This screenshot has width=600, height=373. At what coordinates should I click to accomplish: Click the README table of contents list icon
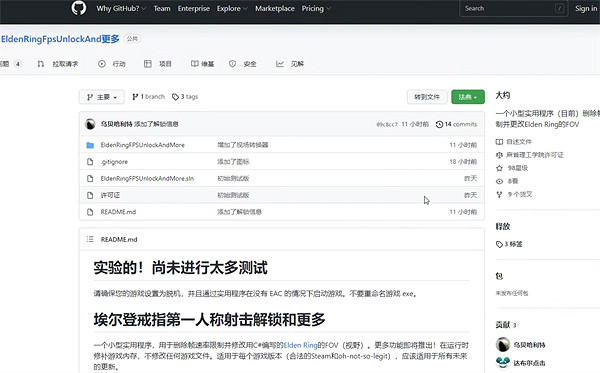[x=90, y=239]
